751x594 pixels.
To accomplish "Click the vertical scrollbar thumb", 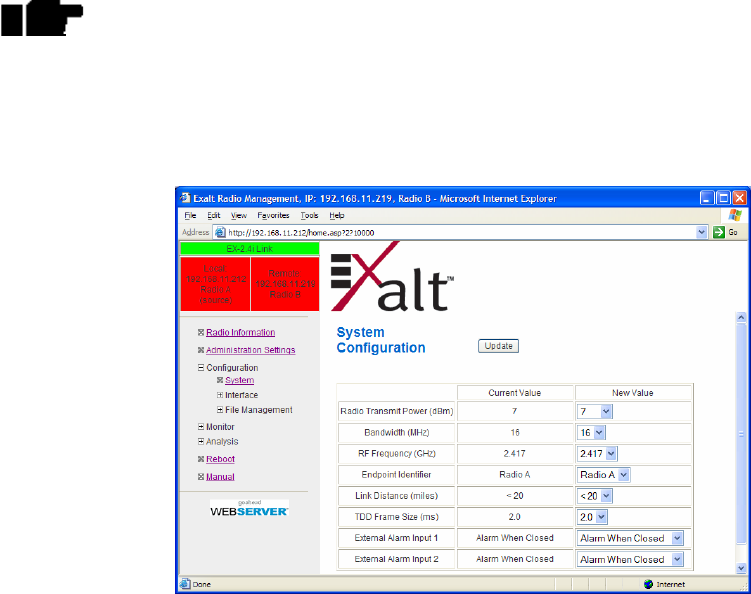I will (741, 434).
